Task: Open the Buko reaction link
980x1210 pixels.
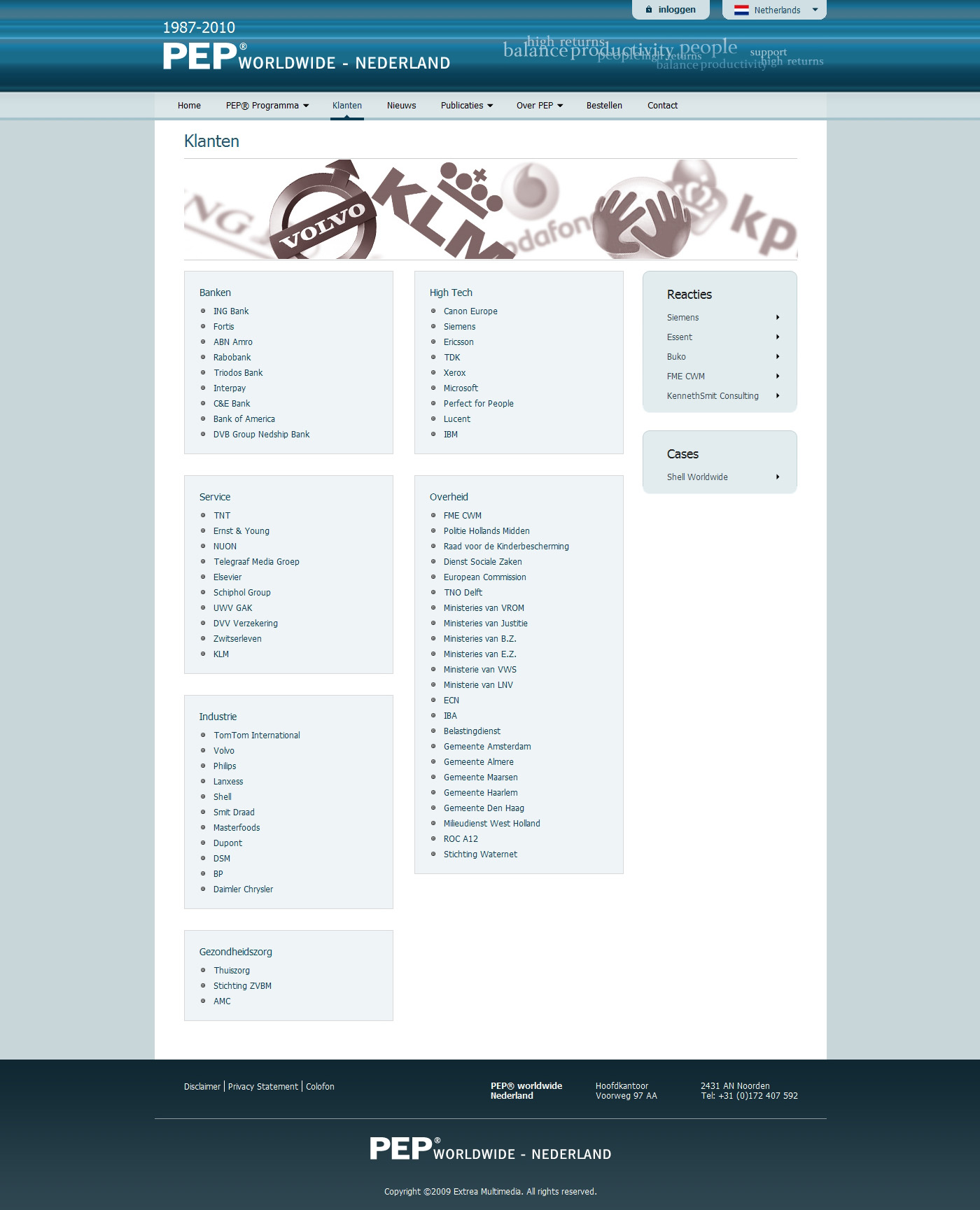Action: (x=676, y=357)
